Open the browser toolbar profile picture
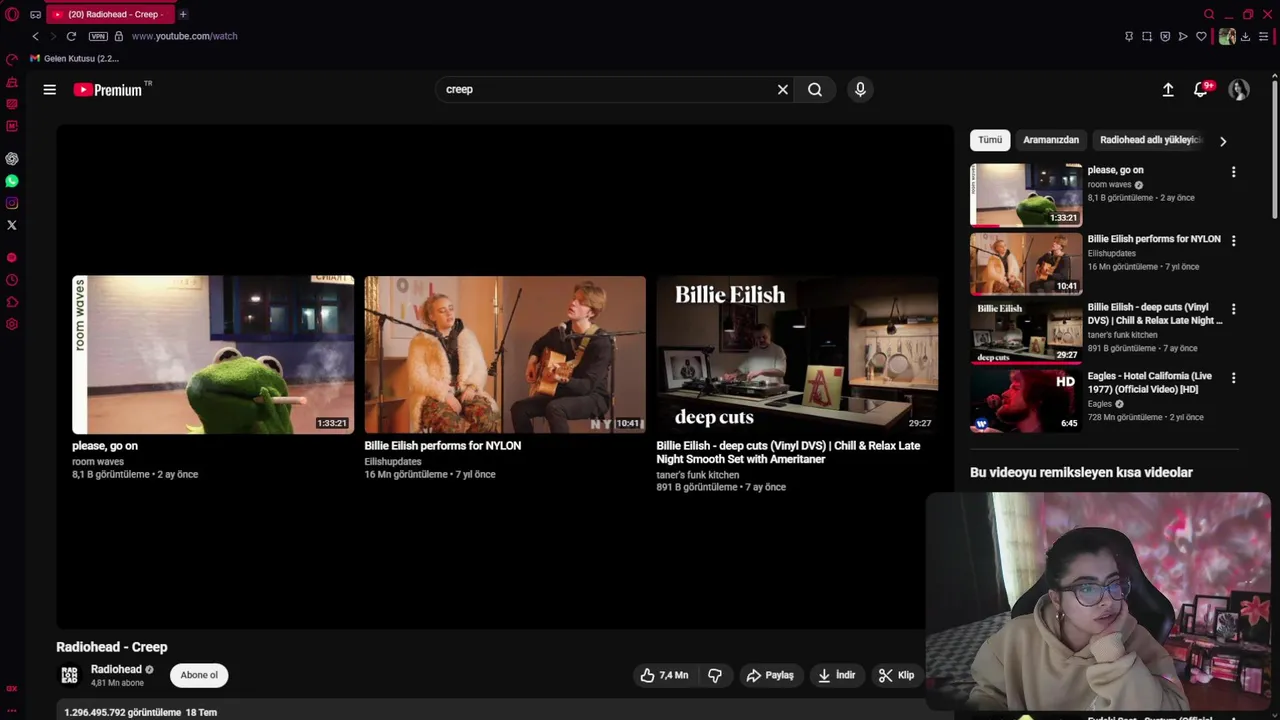 (x=1227, y=36)
